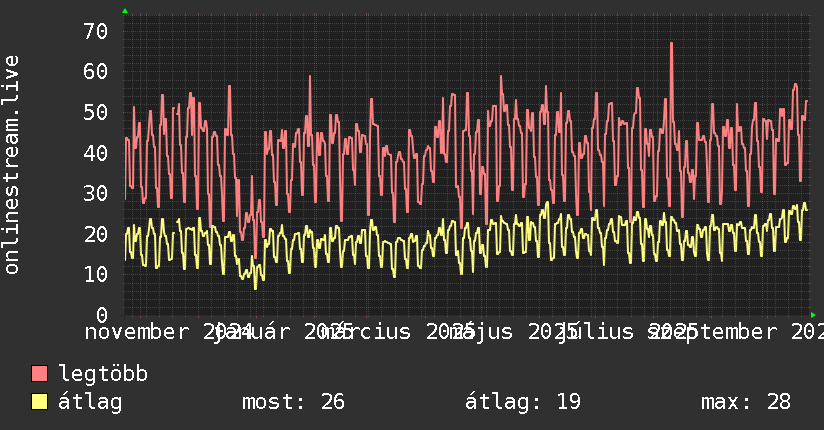Click the 'november' x-axis label
The width and height of the screenshot is (824, 430).
(137, 332)
